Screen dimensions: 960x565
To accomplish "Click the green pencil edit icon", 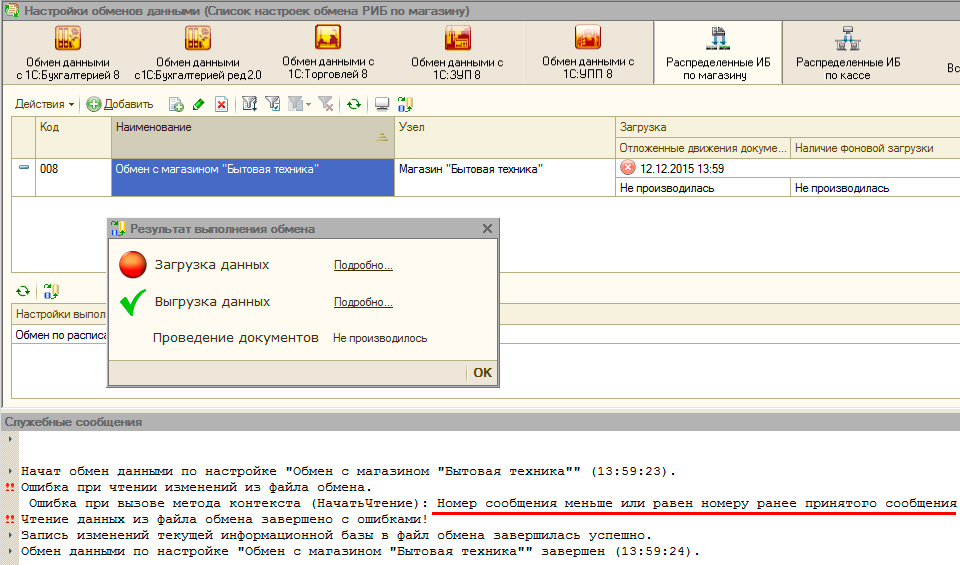I will pos(198,104).
